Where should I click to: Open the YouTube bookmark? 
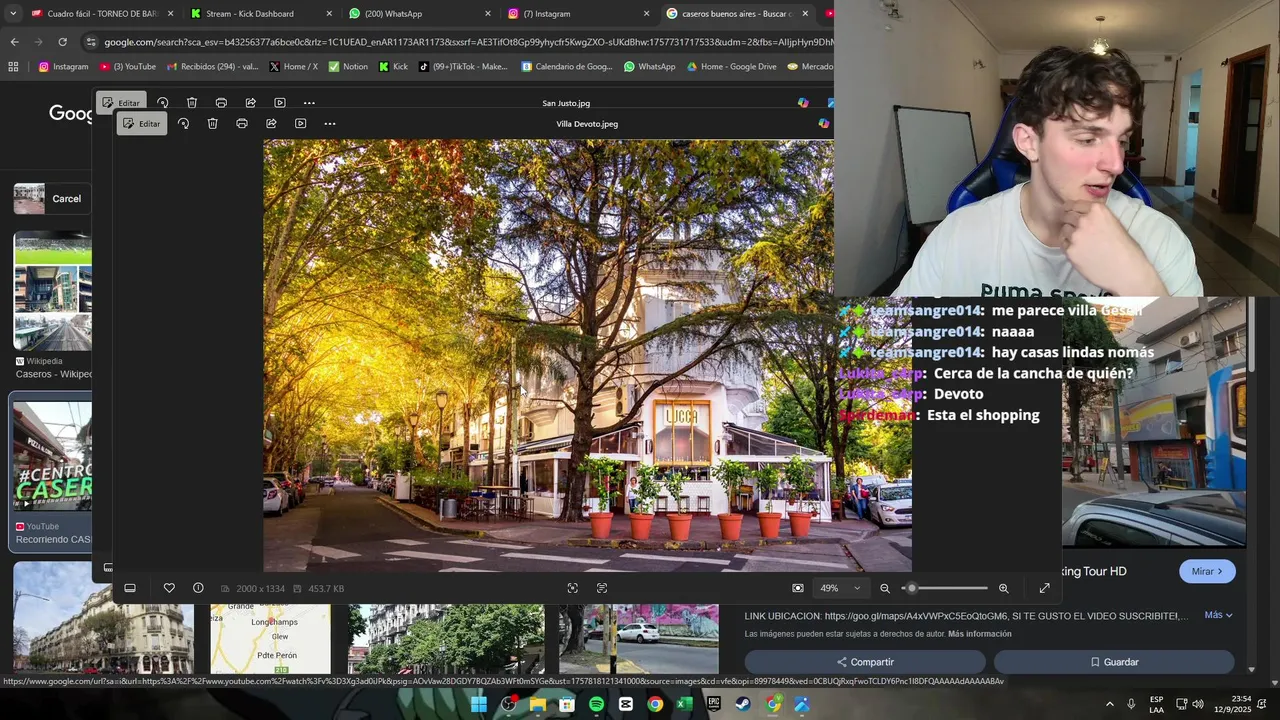pyautogui.click(x=128, y=67)
